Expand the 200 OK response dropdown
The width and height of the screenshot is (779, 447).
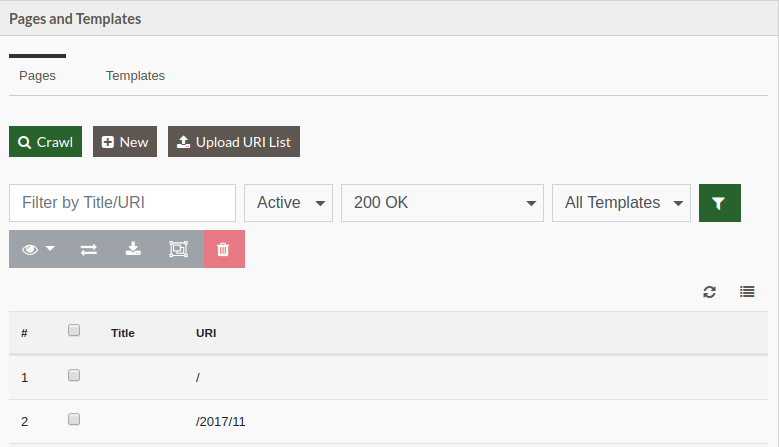tap(442, 203)
